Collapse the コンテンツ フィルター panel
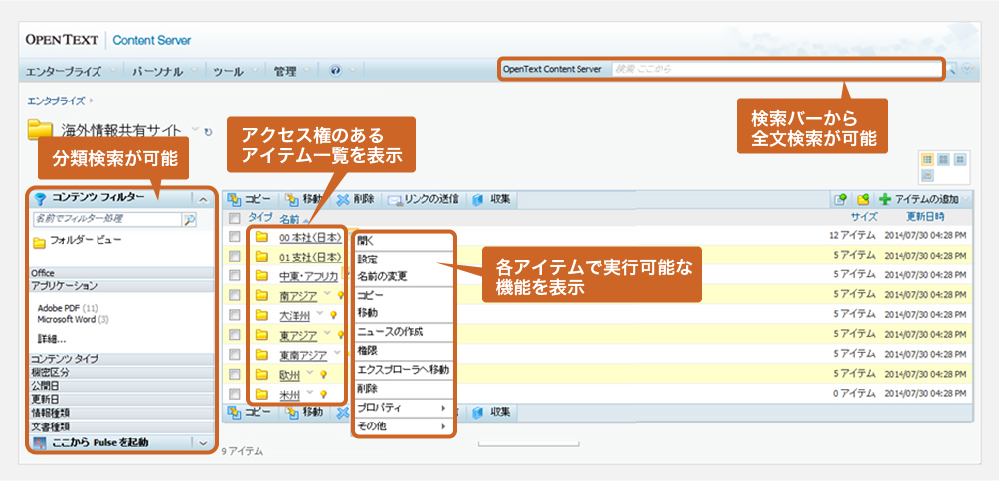 click(203, 198)
